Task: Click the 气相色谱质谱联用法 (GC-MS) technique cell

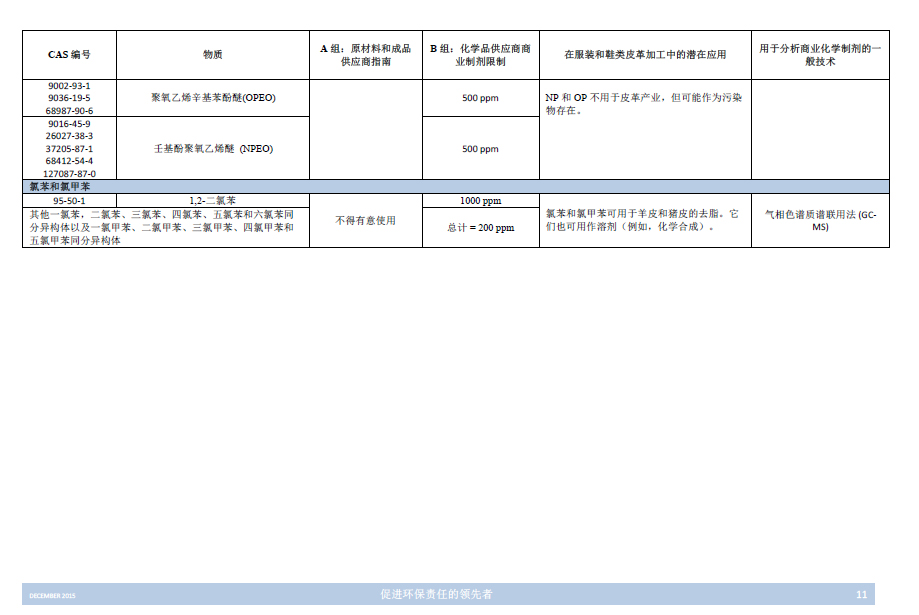Action: (x=820, y=220)
